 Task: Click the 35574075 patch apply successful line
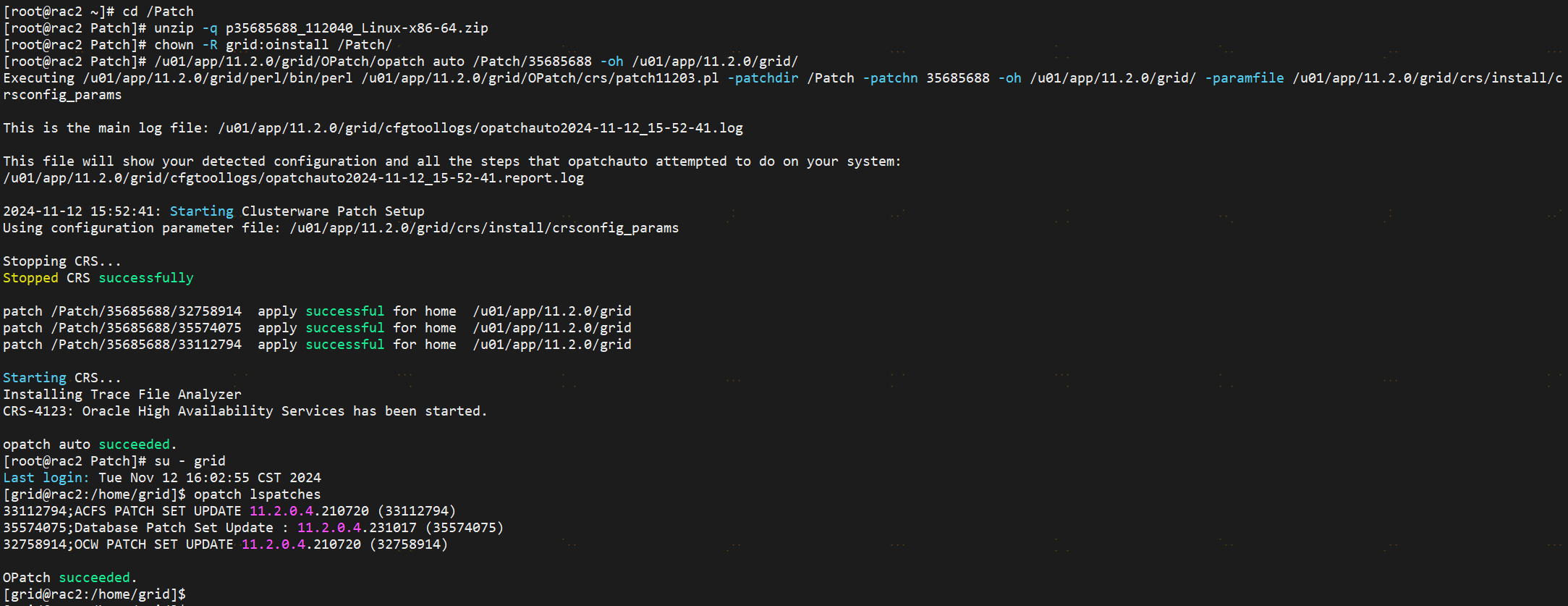pyautogui.click(x=317, y=328)
